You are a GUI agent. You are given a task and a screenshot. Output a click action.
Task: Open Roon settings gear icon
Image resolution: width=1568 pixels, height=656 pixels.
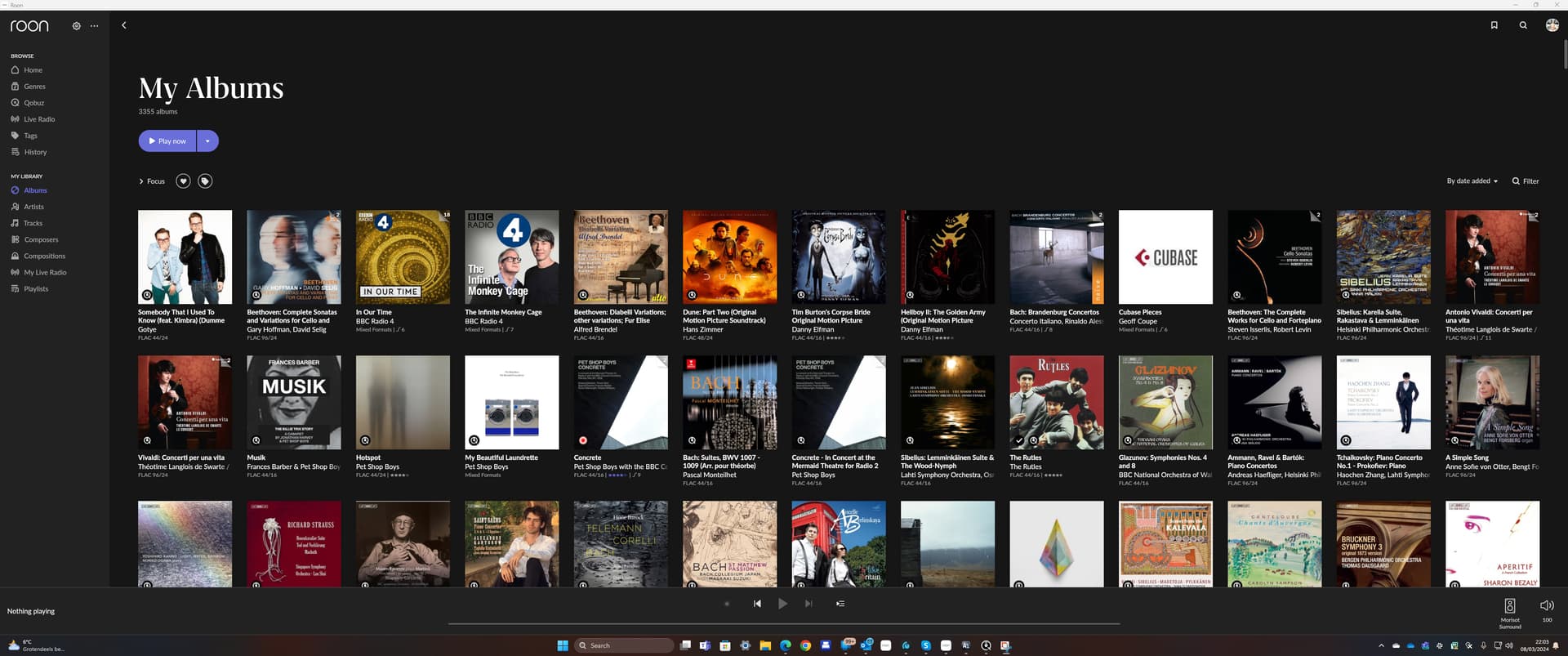click(x=76, y=26)
